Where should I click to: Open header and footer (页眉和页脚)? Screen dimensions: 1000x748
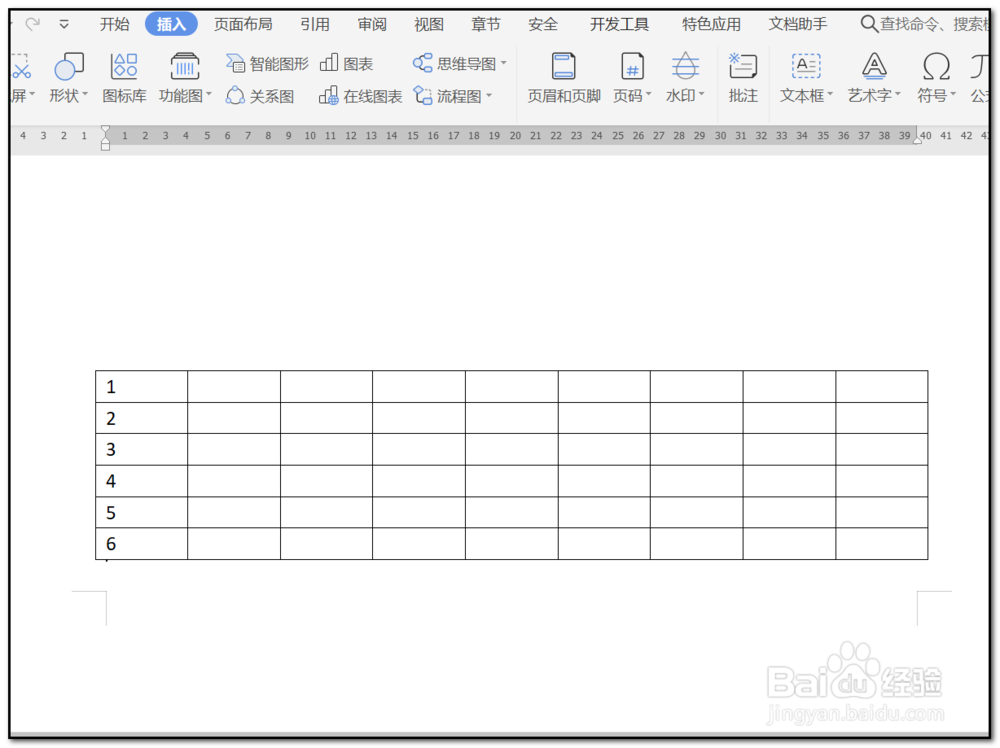[x=564, y=78]
